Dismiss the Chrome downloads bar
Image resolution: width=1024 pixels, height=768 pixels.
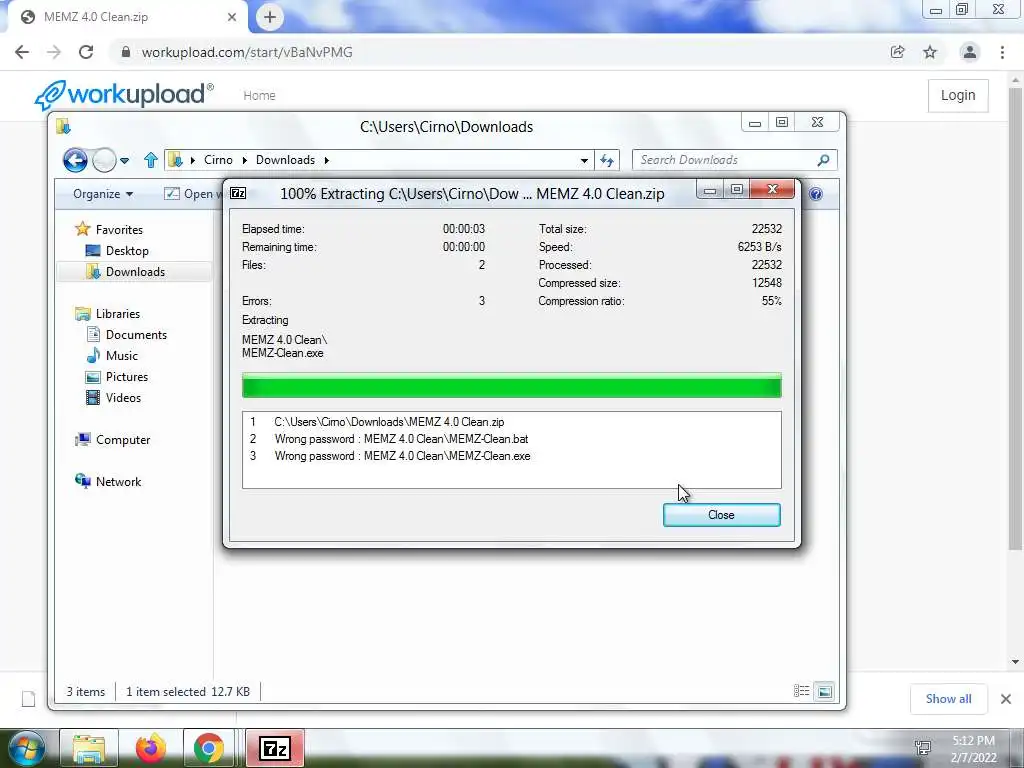point(1006,699)
